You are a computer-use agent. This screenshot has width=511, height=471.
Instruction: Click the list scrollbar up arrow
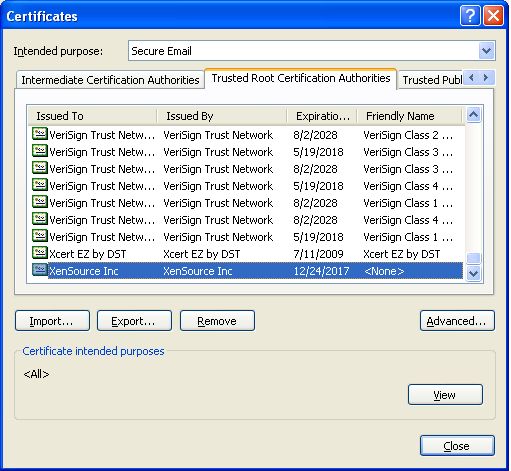tap(474, 115)
